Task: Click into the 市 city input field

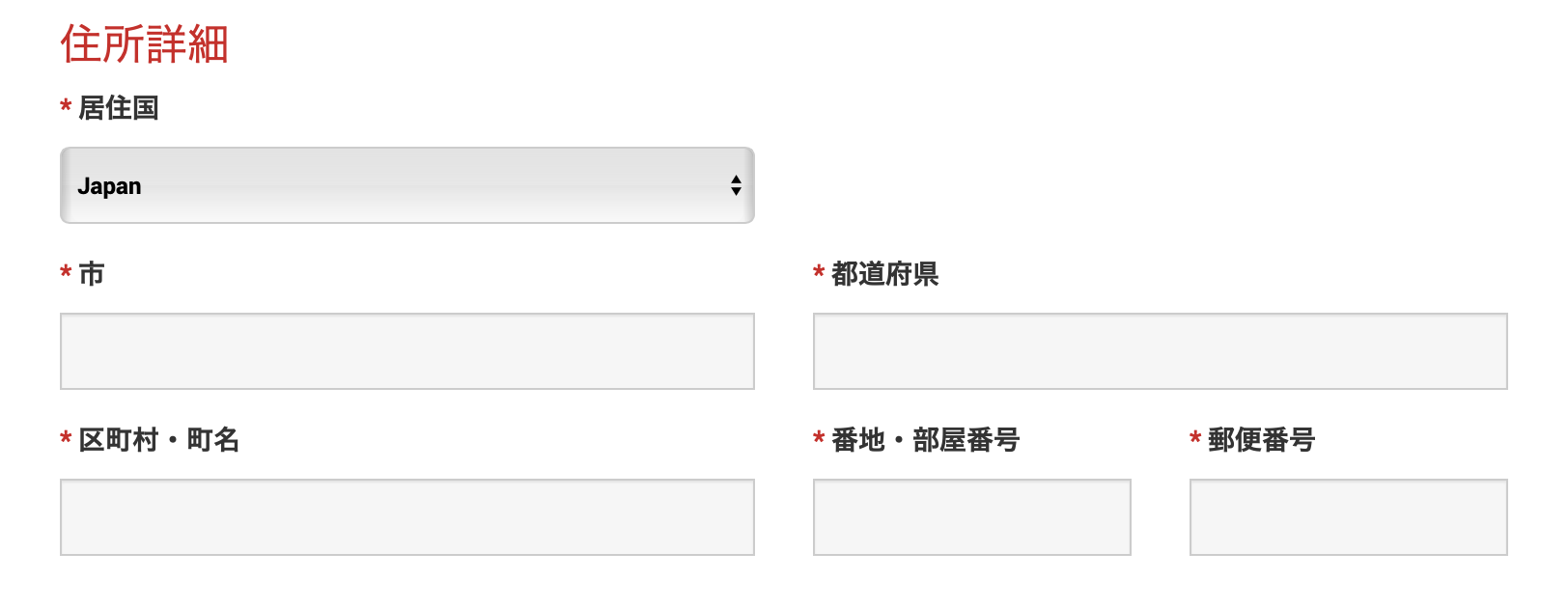Action: (x=406, y=351)
